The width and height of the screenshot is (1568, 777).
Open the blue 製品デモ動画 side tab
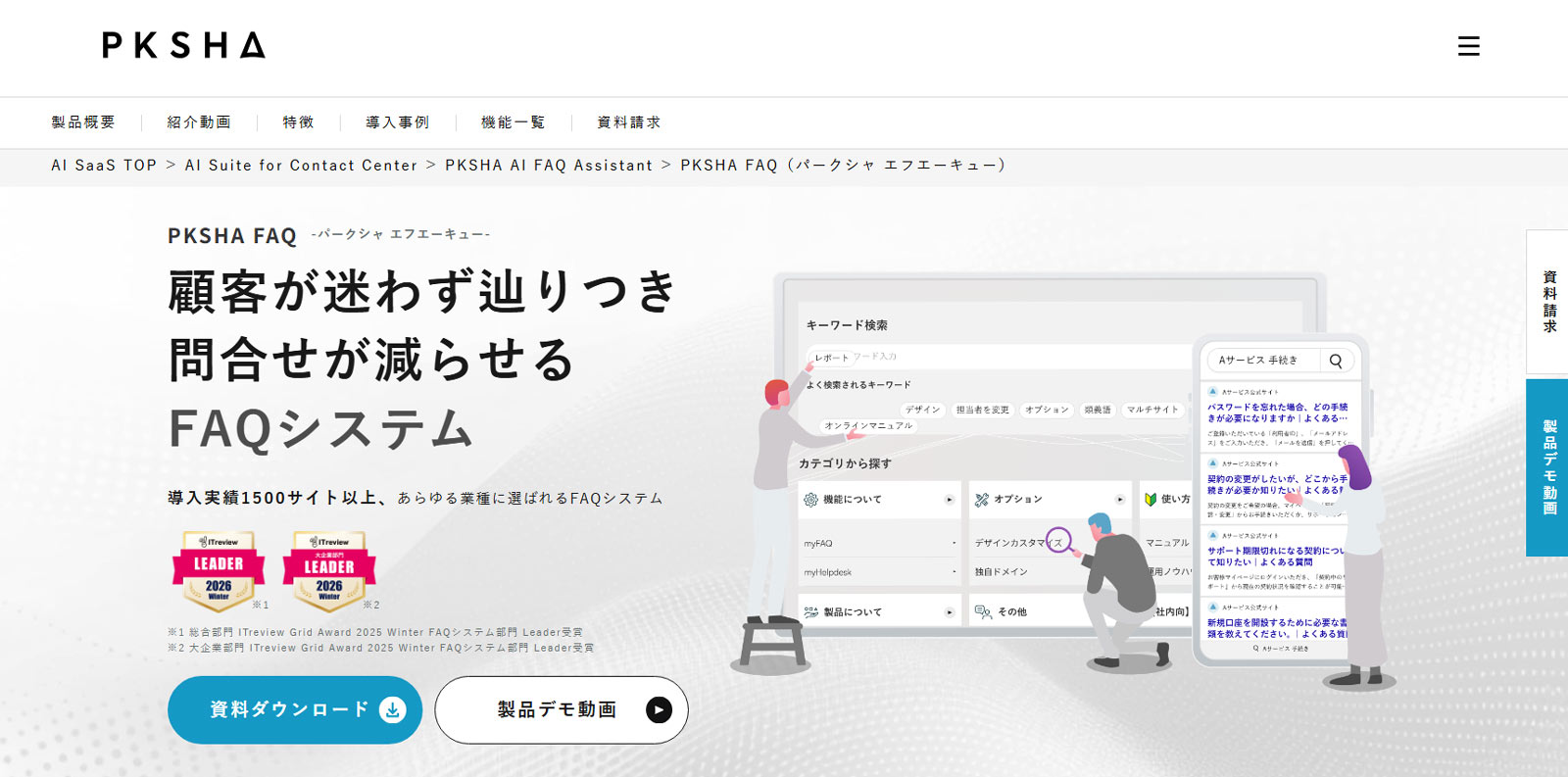click(1547, 467)
